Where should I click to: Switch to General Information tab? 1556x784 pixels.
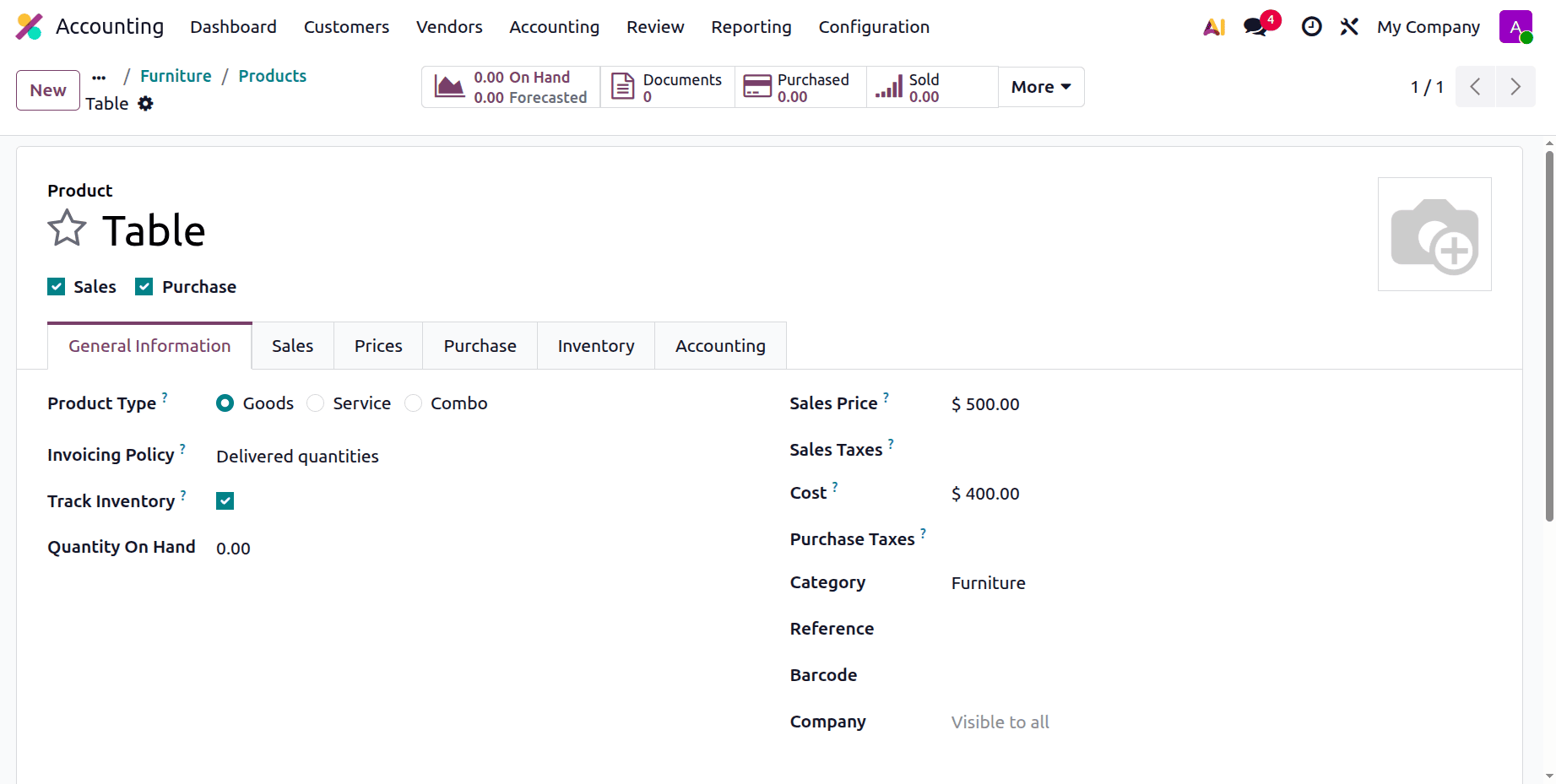click(149, 346)
